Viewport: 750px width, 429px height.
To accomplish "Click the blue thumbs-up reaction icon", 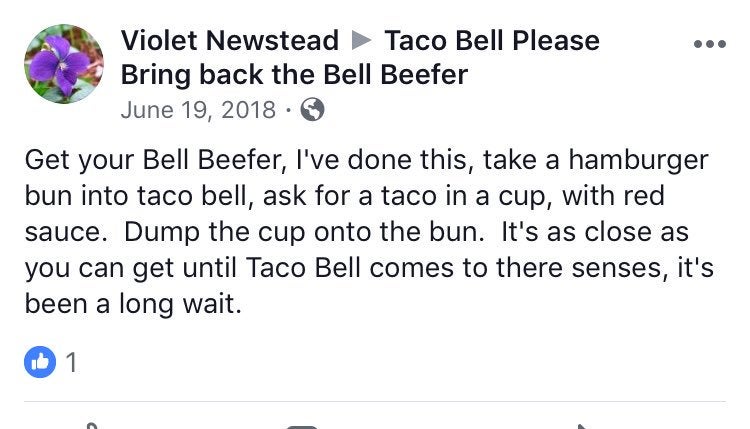I will click(40, 362).
